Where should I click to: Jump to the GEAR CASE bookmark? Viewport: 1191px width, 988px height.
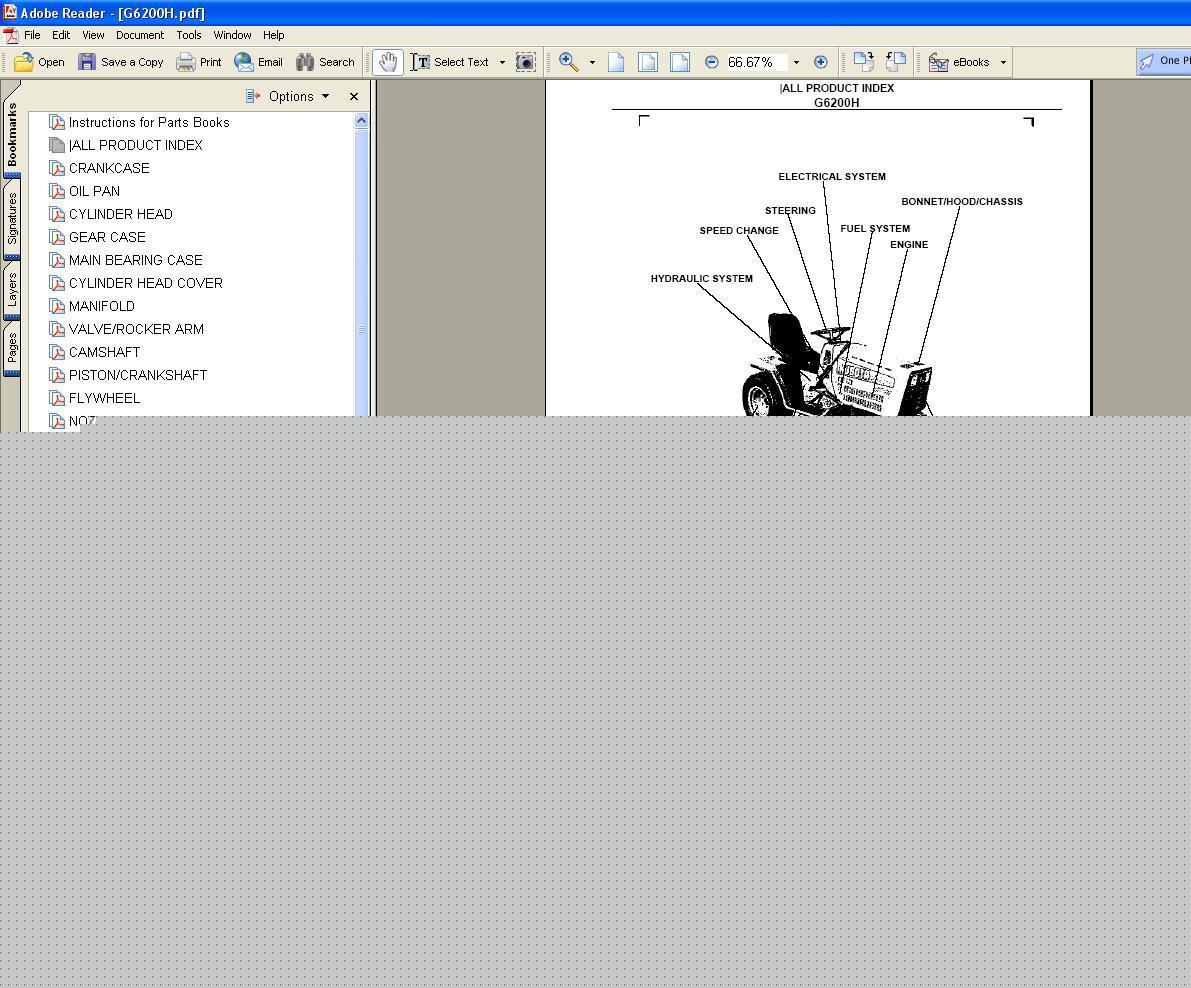point(107,237)
